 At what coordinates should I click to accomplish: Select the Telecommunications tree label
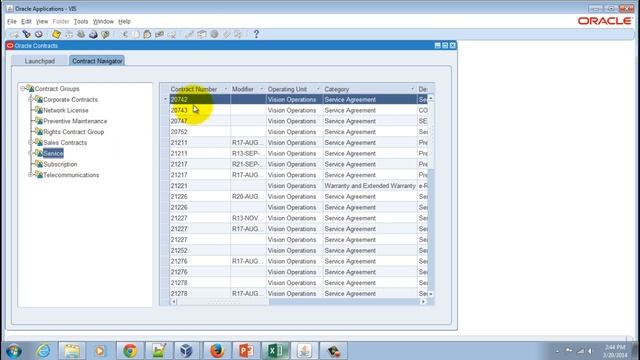(71, 175)
